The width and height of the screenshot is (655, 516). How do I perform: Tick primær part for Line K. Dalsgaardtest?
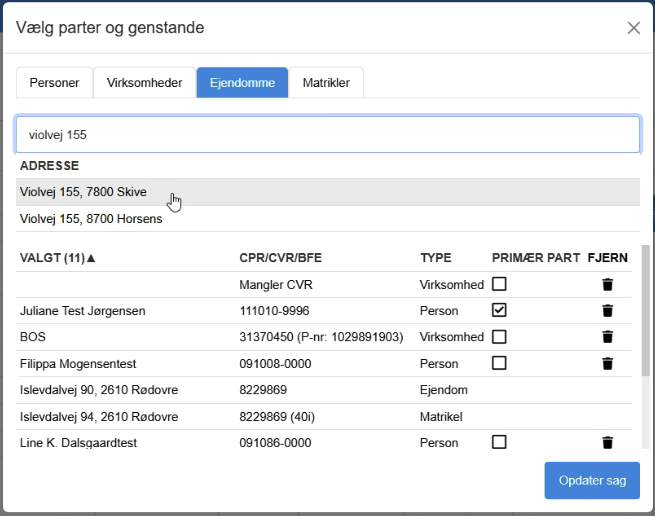pyautogui.click(x=500, y=442)
